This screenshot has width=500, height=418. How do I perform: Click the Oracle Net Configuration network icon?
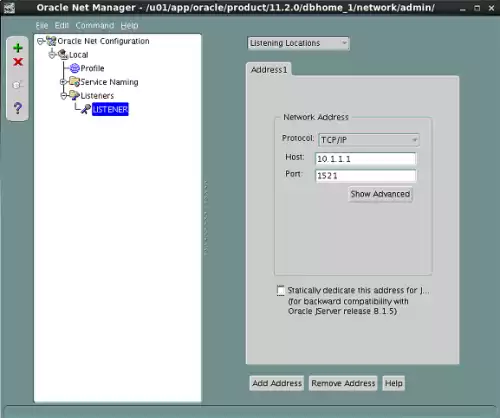[x=51, y=41]
